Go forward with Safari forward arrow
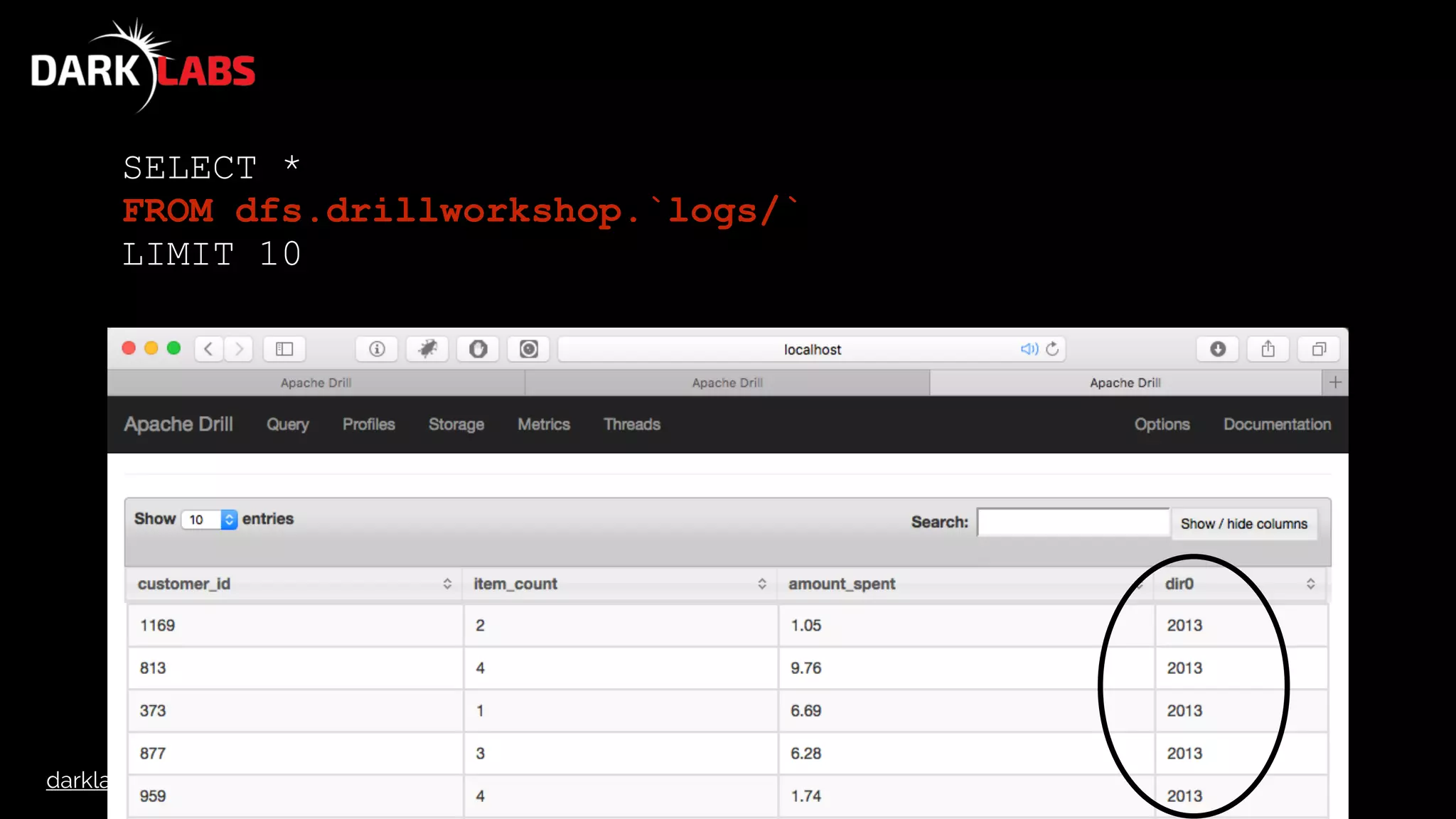Viewport: 1456px width, 819px height. click(x=239, y=348)
